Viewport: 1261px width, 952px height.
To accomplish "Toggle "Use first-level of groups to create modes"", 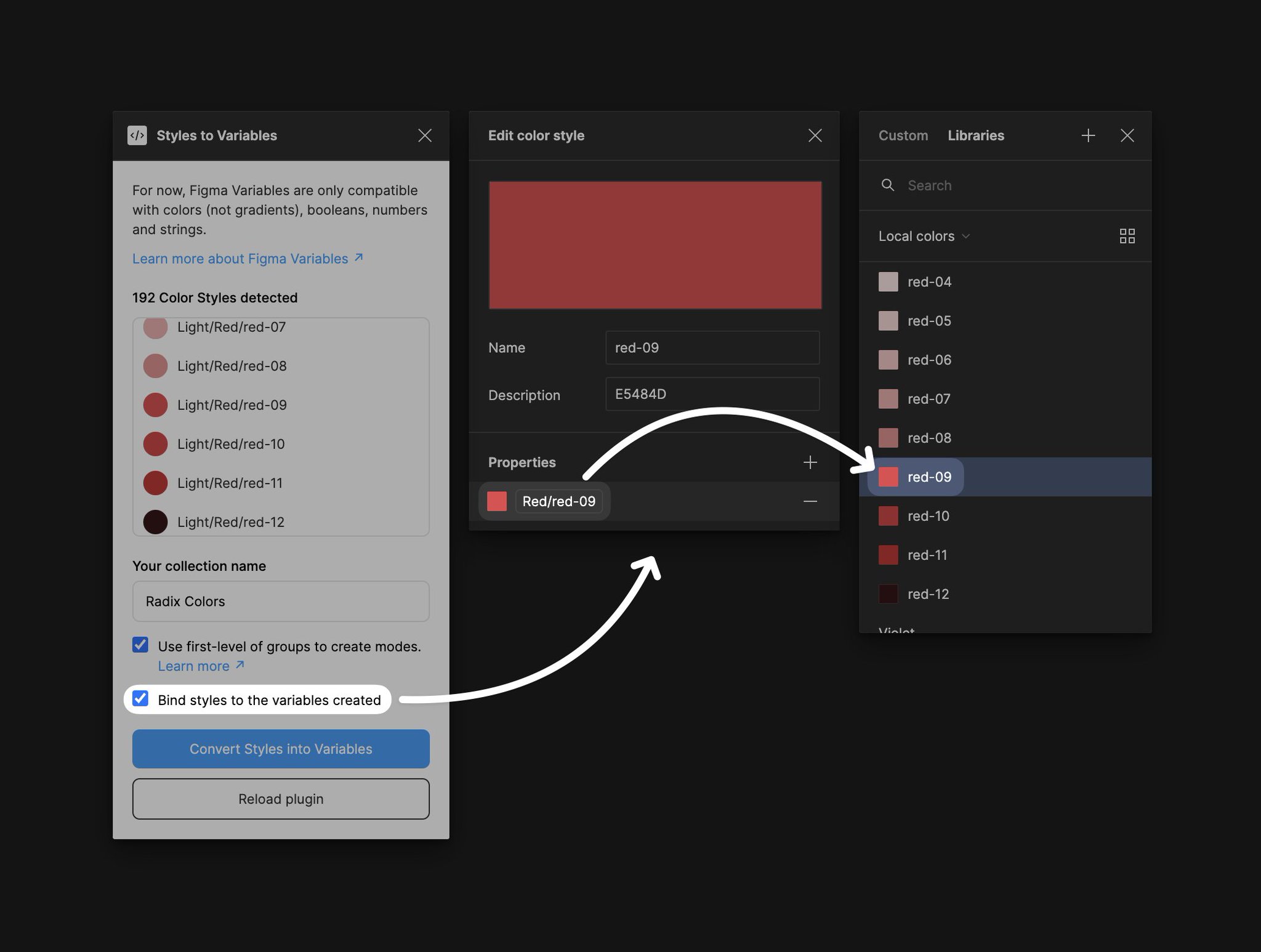I will (x=140, y=645).
